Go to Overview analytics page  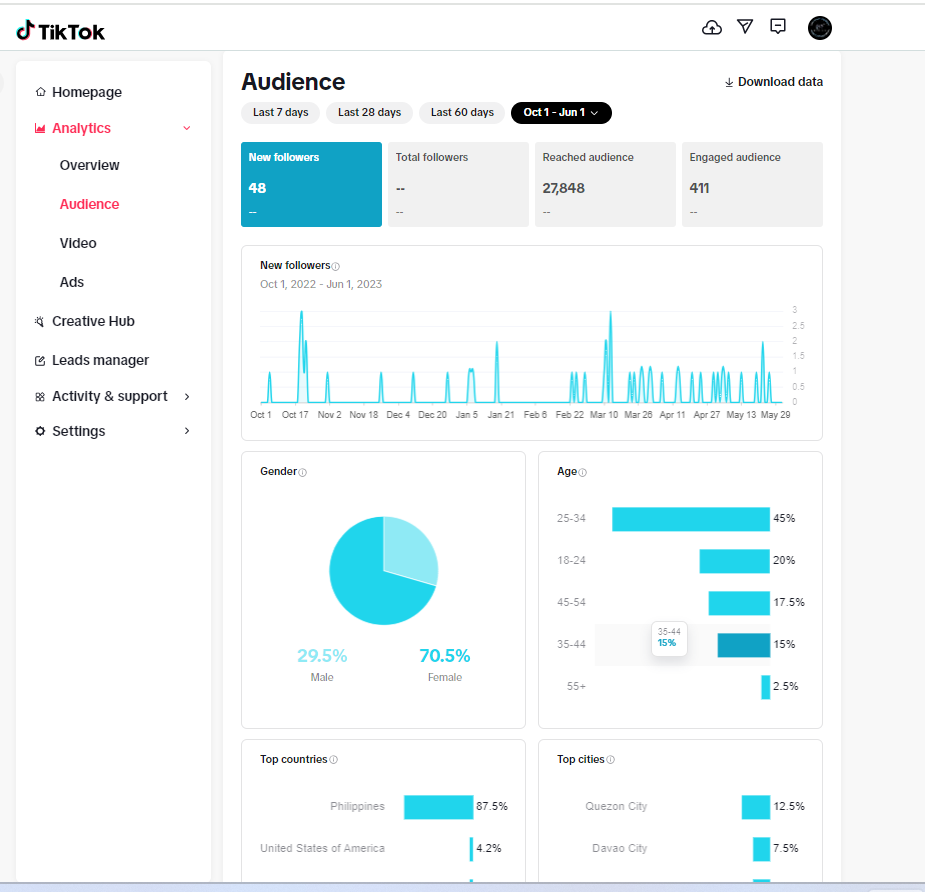[90, 166]
